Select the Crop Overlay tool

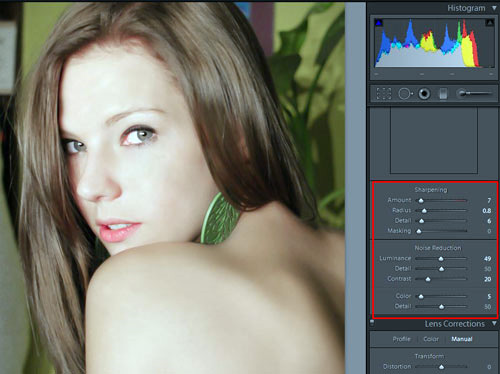(384, 94)
